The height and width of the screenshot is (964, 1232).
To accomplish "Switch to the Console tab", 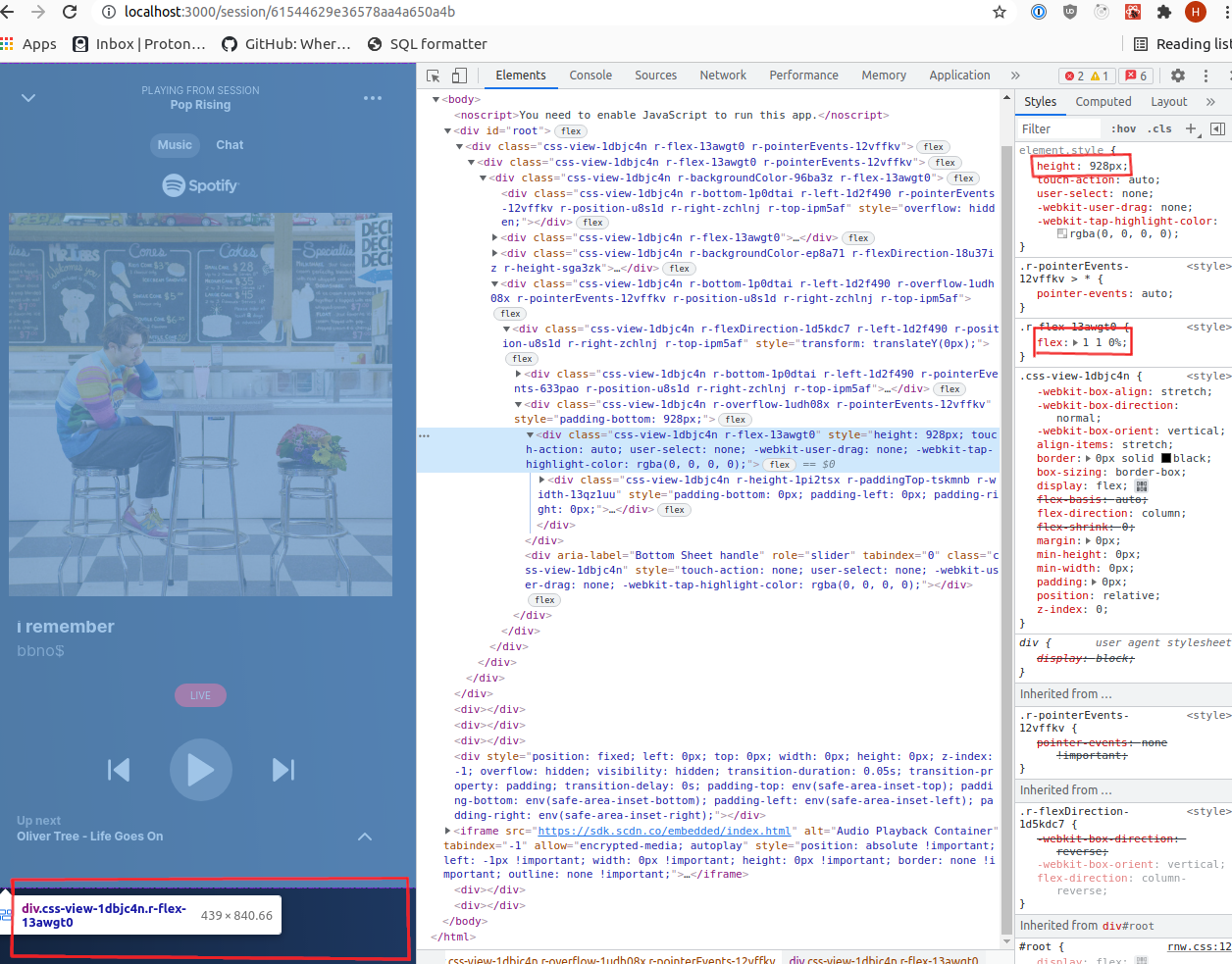I will (x=590, y=75).
